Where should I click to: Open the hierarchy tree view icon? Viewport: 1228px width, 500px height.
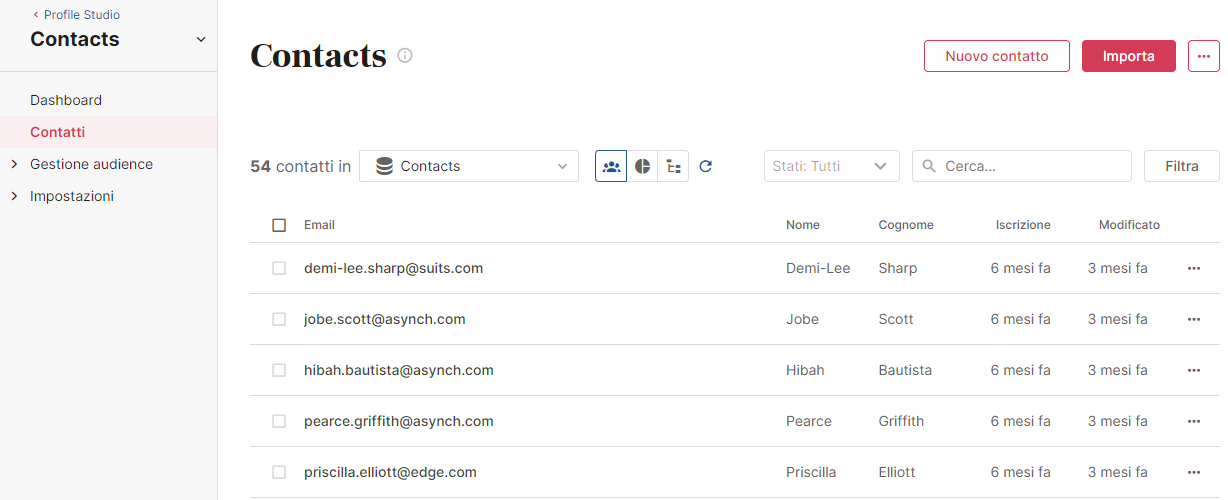[673, 166]
